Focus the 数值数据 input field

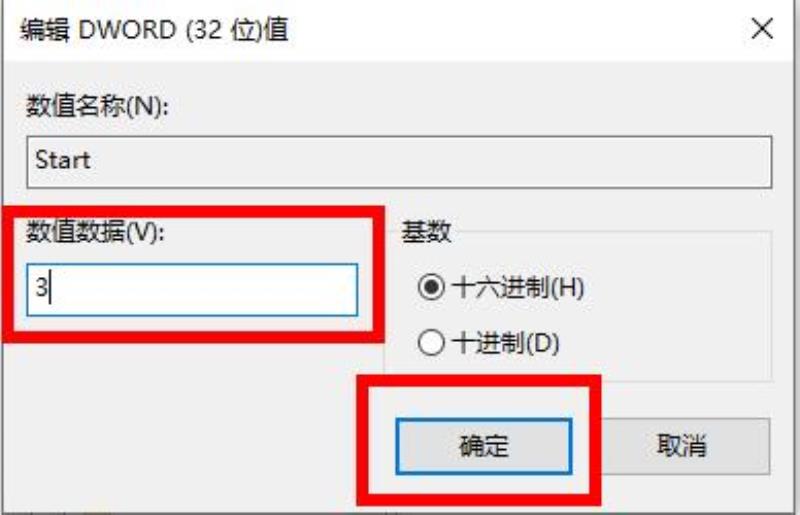tap(192, 290)
